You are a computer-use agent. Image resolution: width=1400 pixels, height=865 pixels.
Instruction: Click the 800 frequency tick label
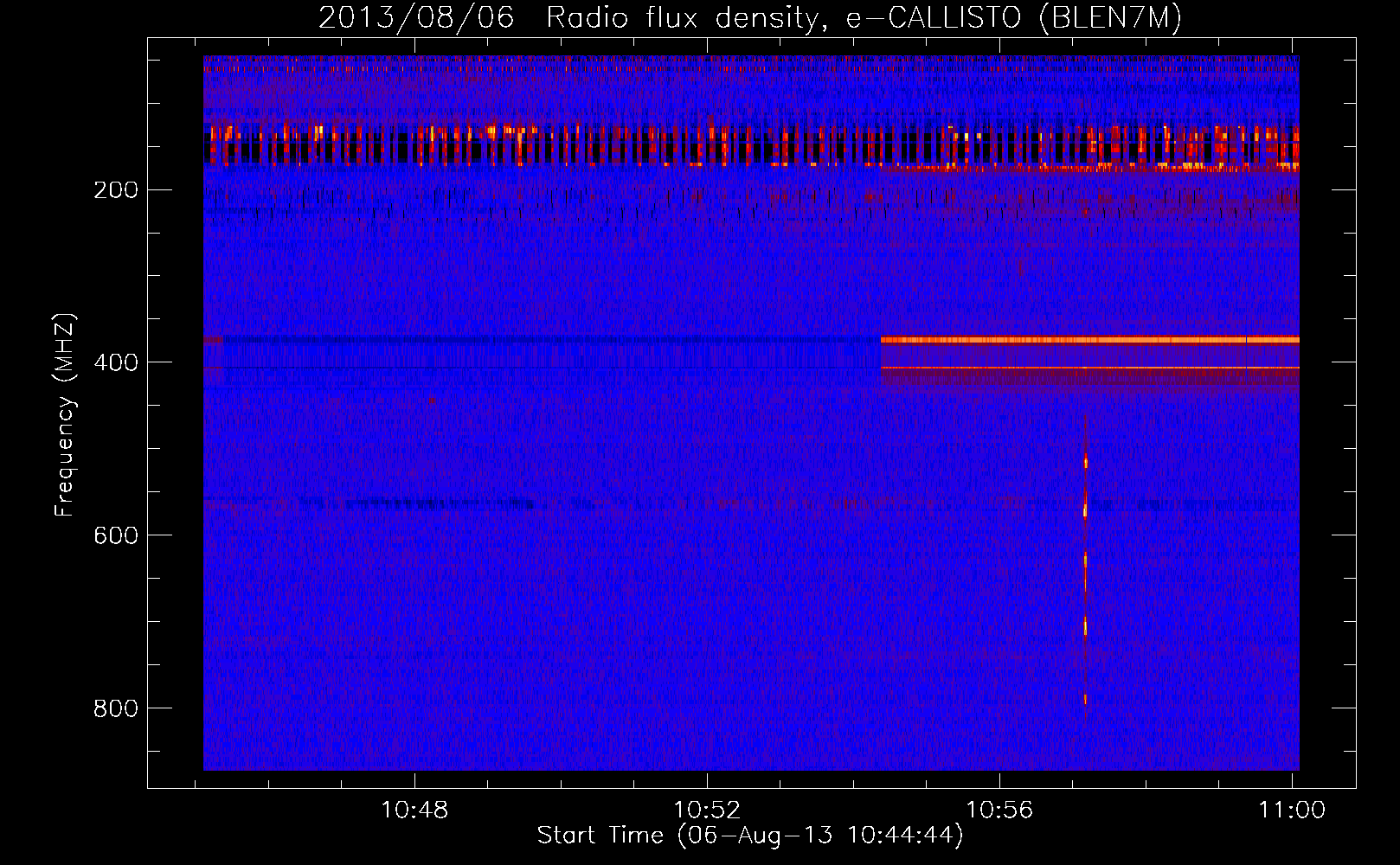(115, 709)
